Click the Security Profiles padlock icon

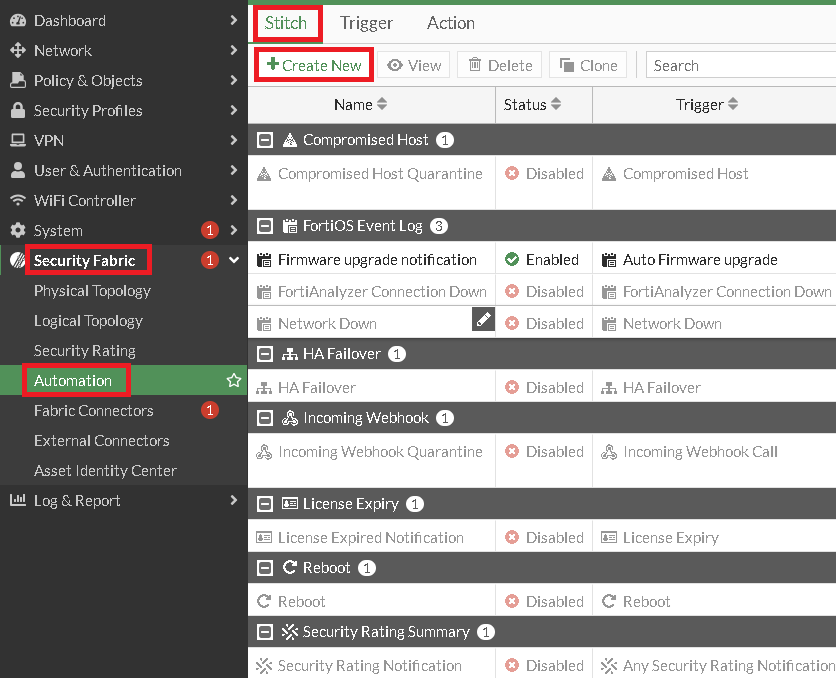[x=18, y=110]
